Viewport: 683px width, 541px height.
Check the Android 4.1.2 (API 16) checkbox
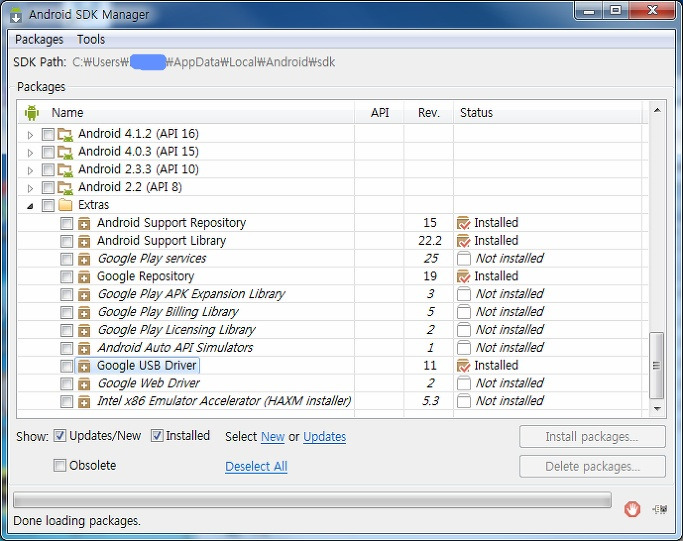tap(48, 134)
